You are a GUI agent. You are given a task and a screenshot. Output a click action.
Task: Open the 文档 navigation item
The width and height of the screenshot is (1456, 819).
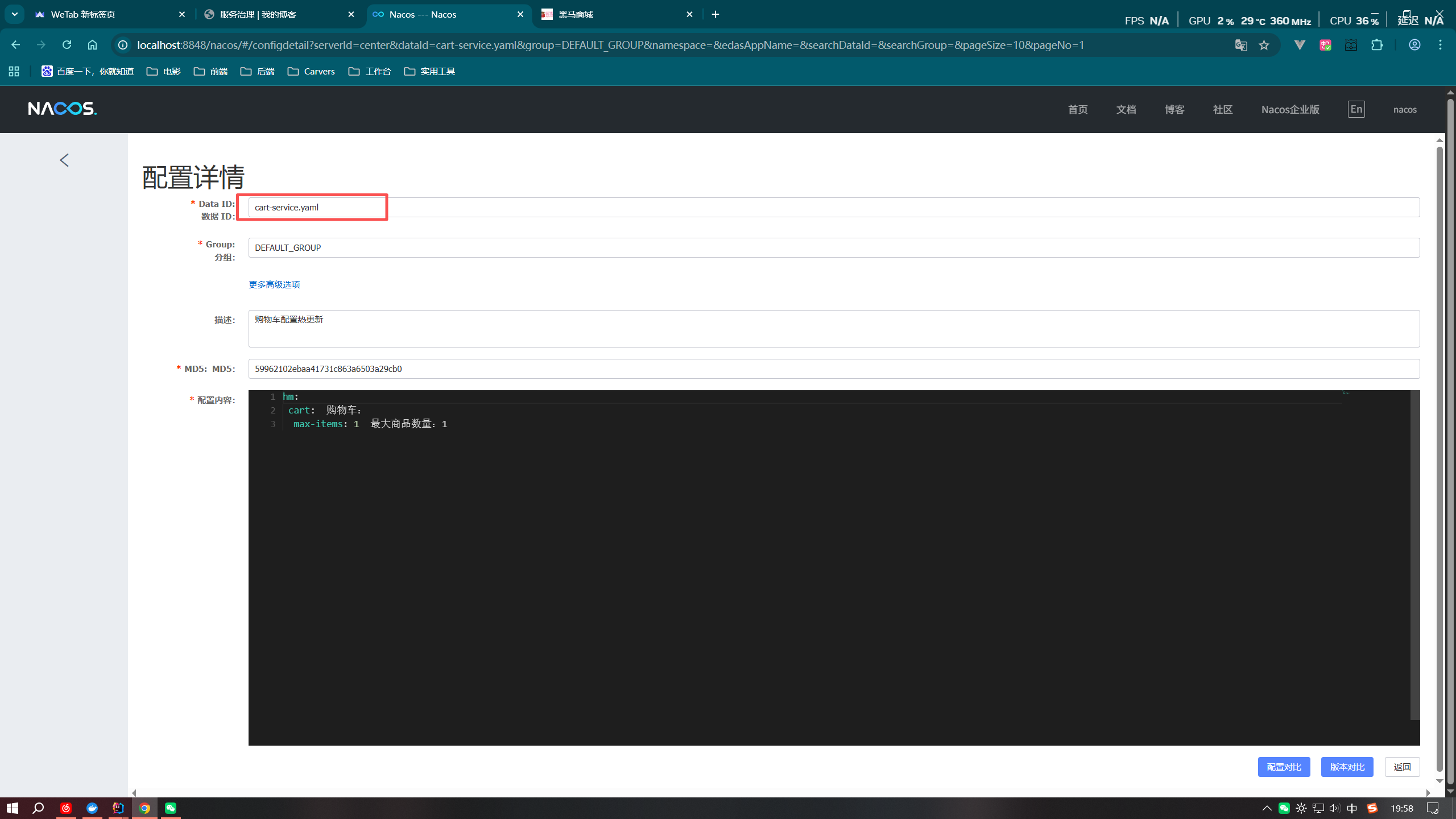point(1126,109)
